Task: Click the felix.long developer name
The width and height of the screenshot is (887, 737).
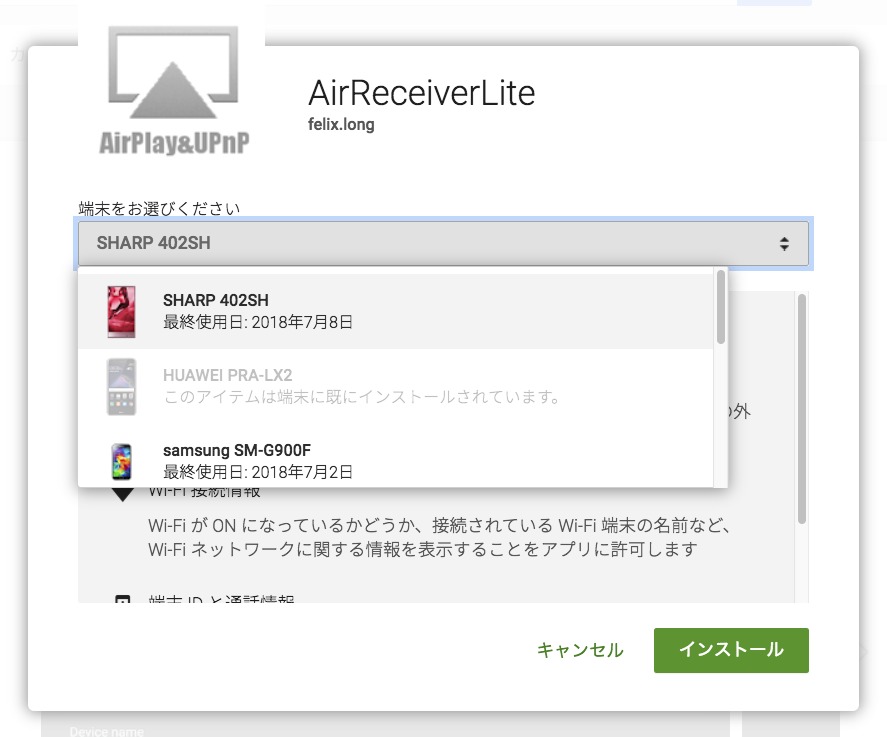Action: click(x=341, y=124)
